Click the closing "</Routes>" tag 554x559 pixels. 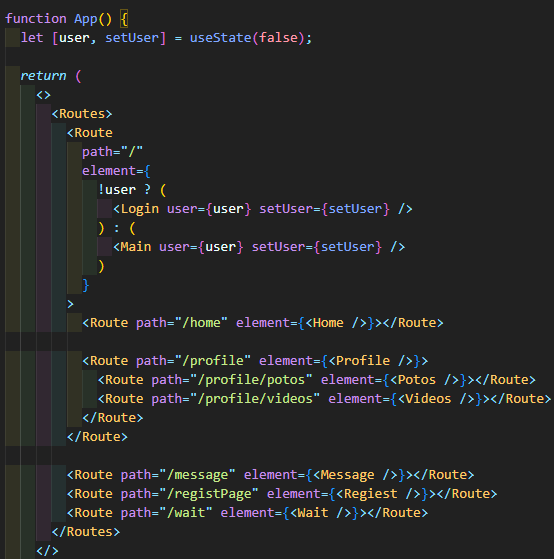(86, 532)
